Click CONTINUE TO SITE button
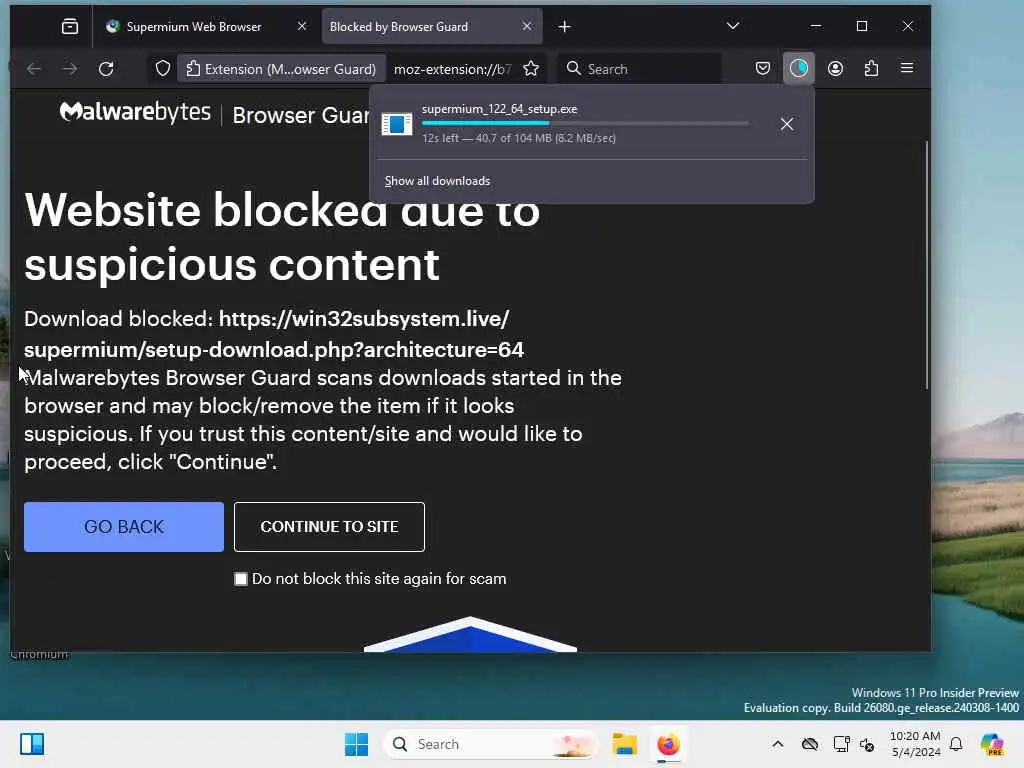The image size is (1024, 768). pyautogui.click(x=329, y=527)
